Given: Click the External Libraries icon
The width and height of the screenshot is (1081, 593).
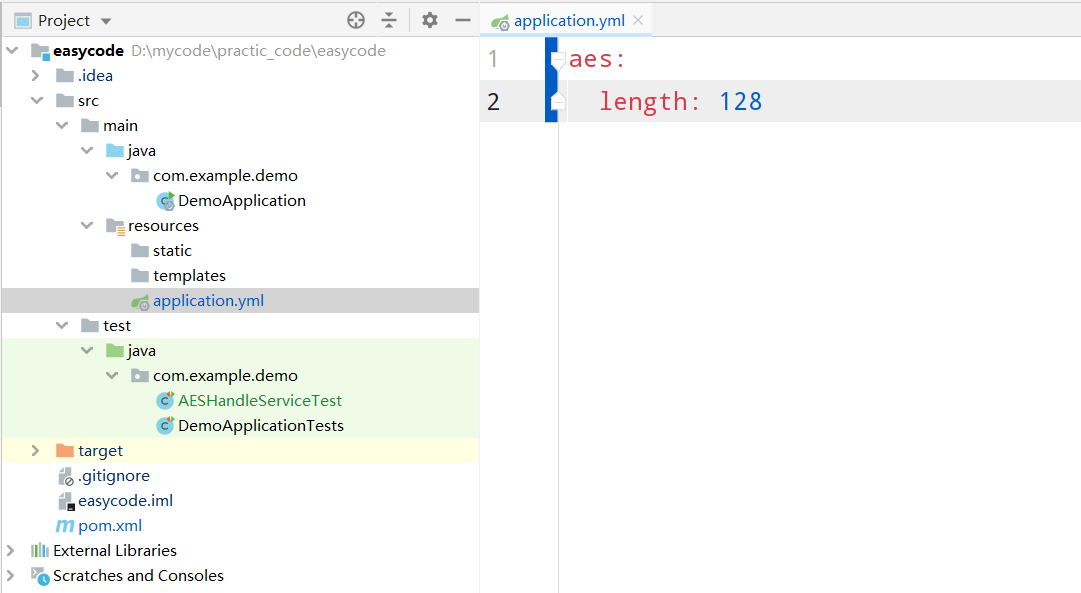Looking at the screenshot, I should click(x=40, y=551).
